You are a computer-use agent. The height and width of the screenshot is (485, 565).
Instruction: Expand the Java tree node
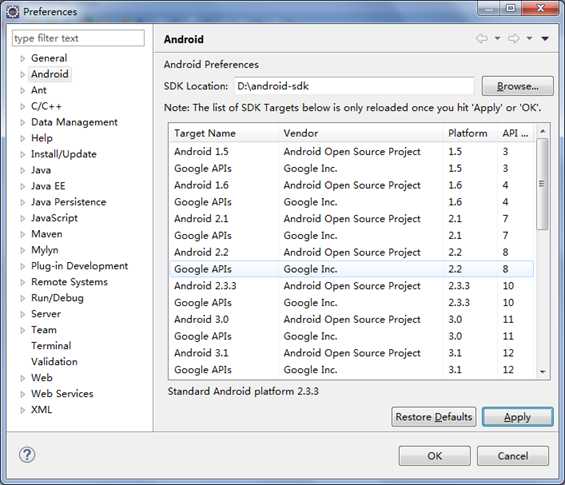[23, 170]
